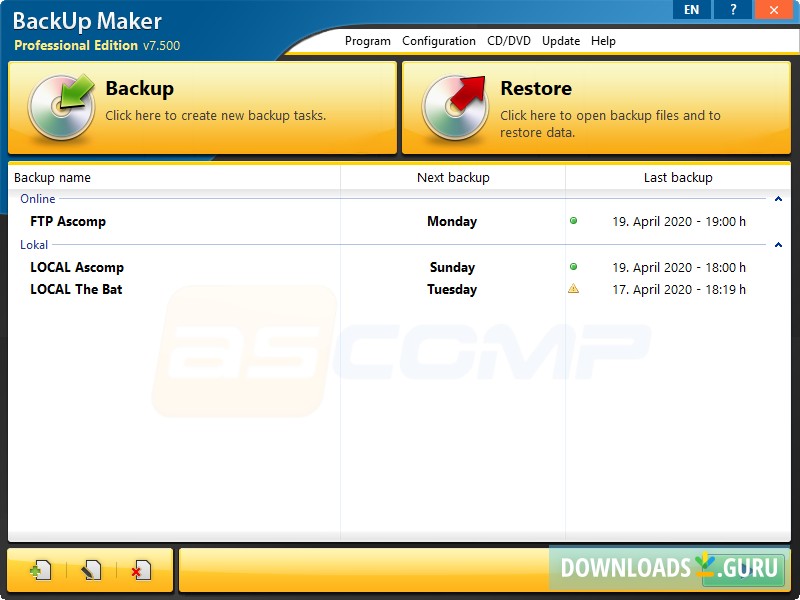
Task: Open the help question mark icon
Action: [x=732, y=9]
